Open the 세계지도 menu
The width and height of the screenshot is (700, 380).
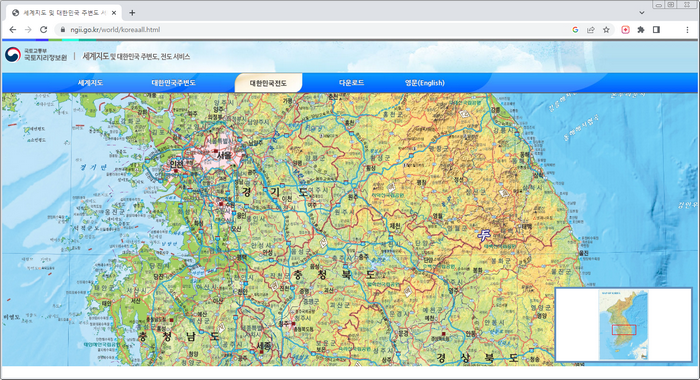coord(90,83)
